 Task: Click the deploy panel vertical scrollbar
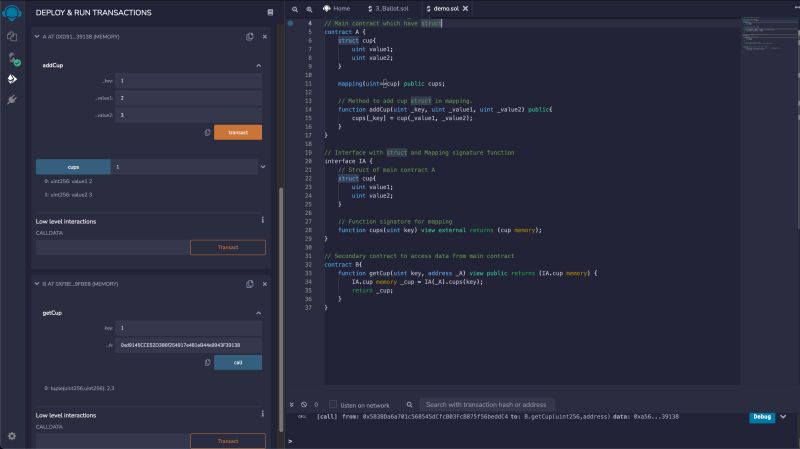281,309
